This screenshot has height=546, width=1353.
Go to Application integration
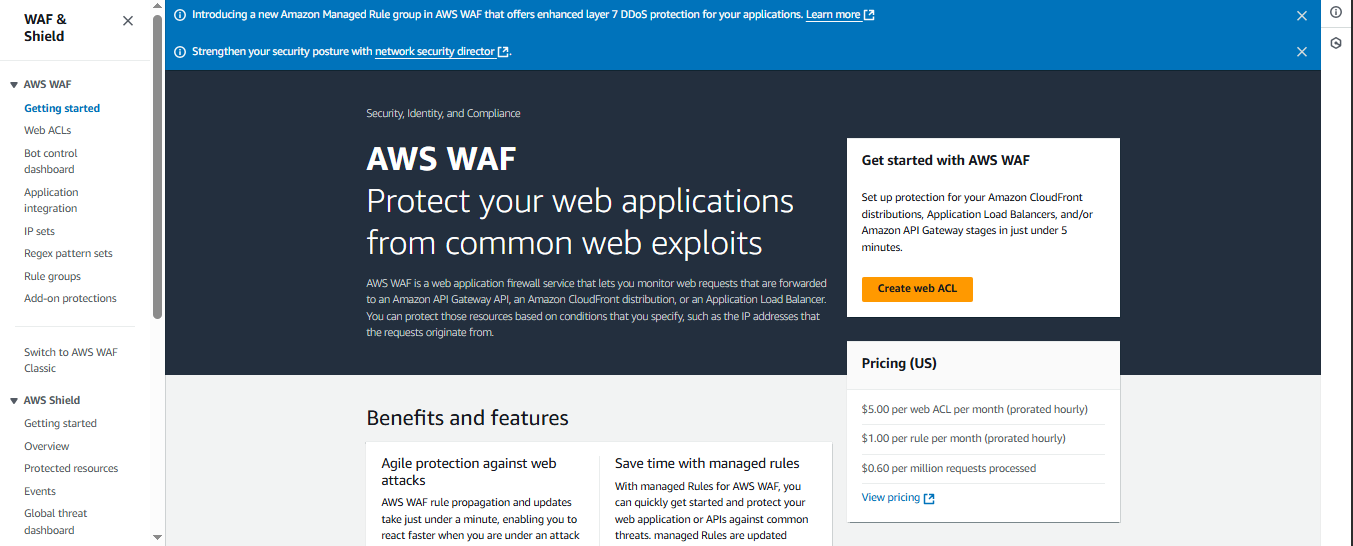pos(51,200)
